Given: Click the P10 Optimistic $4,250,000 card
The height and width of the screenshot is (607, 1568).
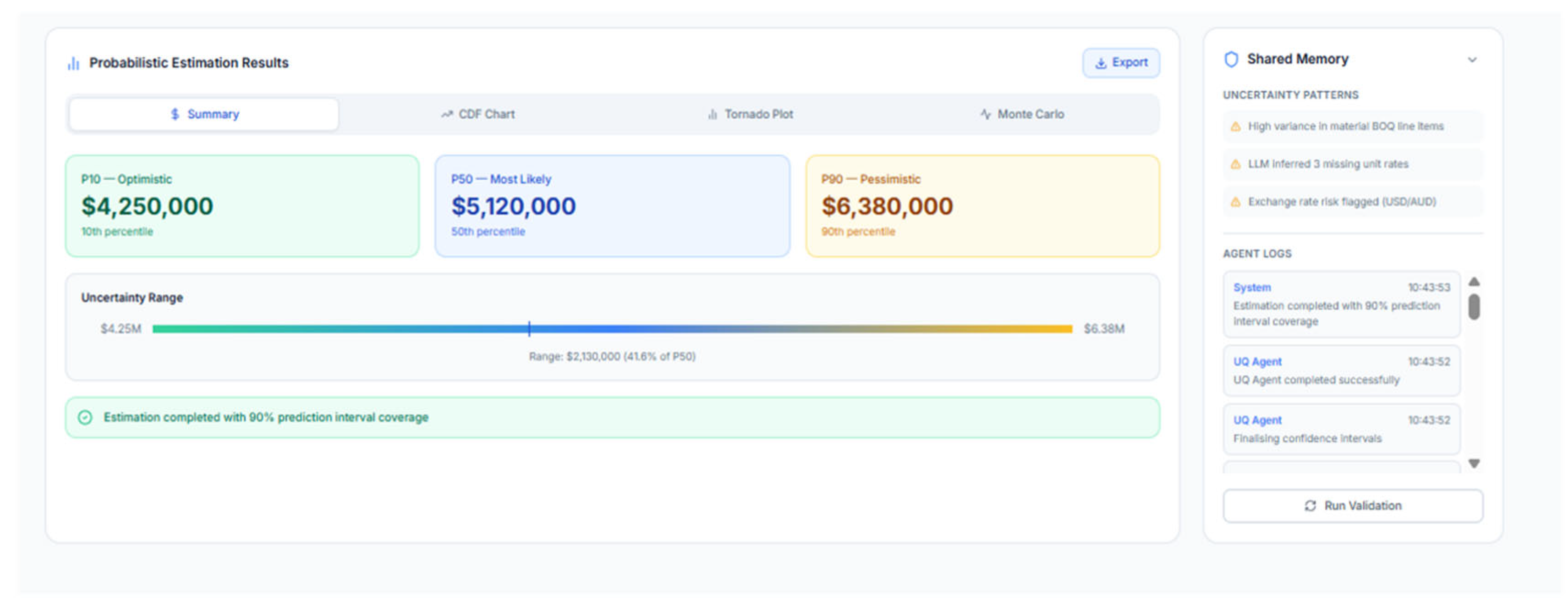Looking at the screenshot, I should [x=242, y=206].
